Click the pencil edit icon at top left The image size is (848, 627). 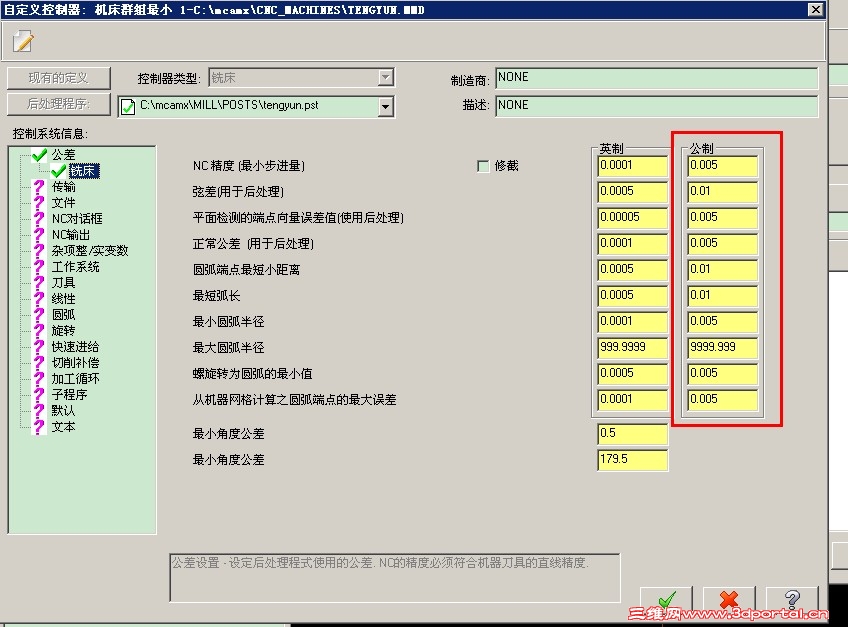(x=22, y=42)
